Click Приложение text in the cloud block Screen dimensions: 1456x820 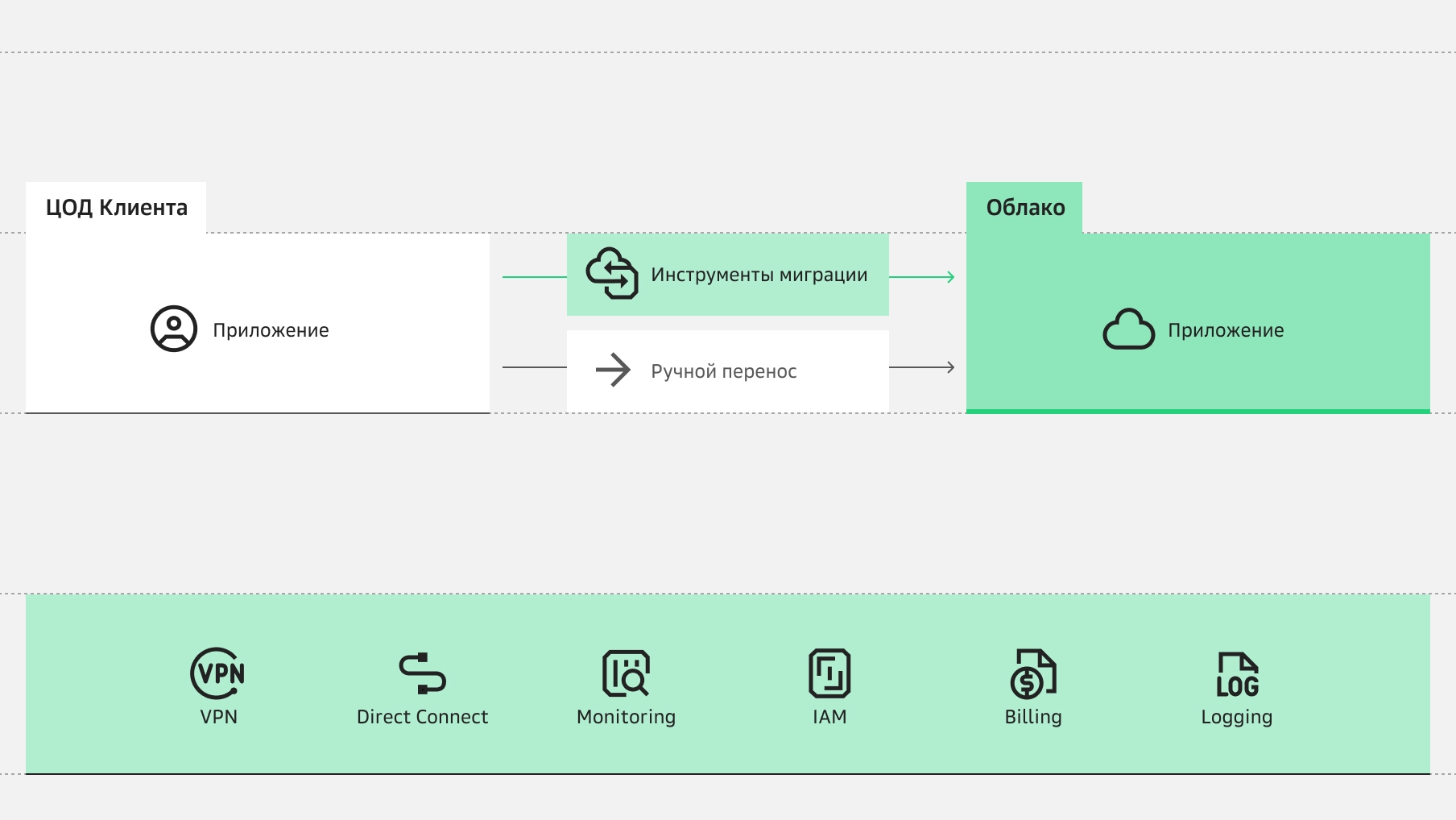coord(1226,330)
